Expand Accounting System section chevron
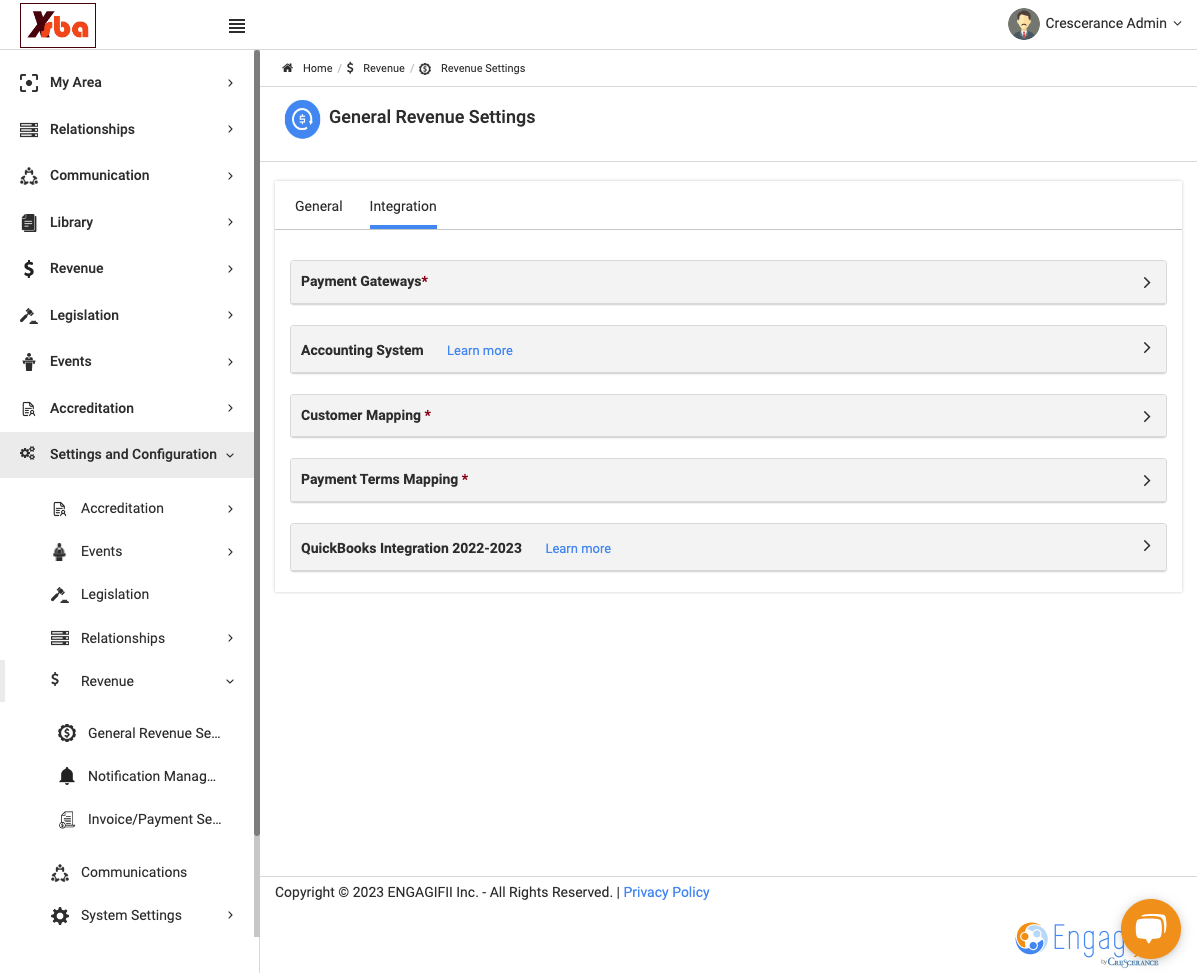1197x975 pixels. (x=1147, y=348)
